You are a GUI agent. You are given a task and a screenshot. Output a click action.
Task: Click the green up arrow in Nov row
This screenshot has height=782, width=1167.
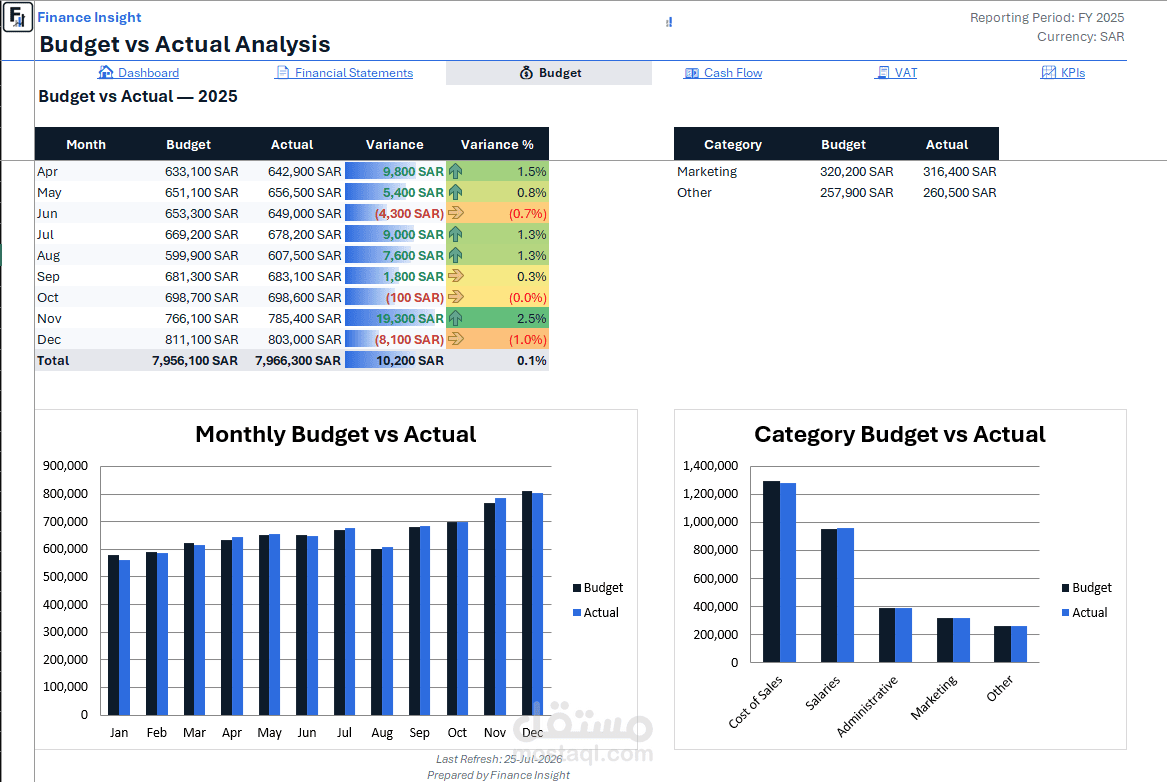click(455, 318)
